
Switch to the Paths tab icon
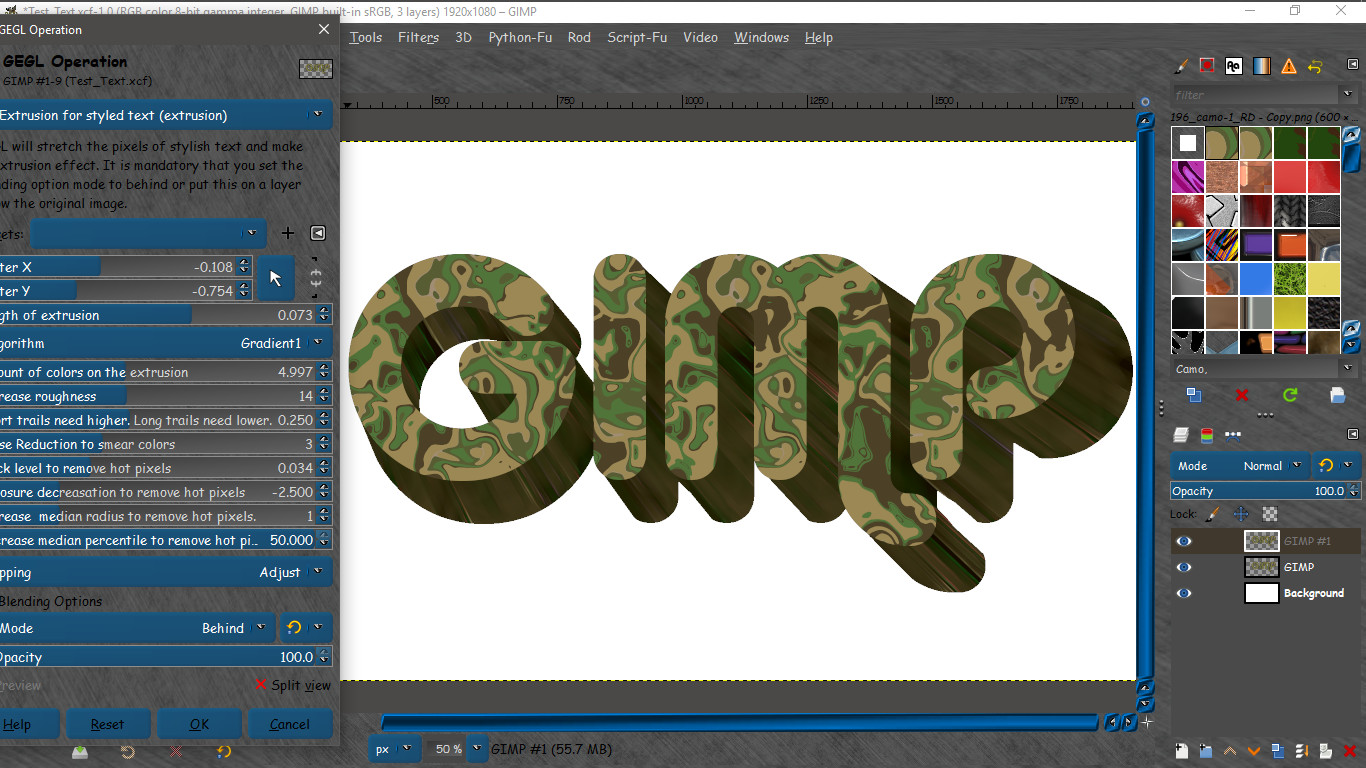point(1233,435)
